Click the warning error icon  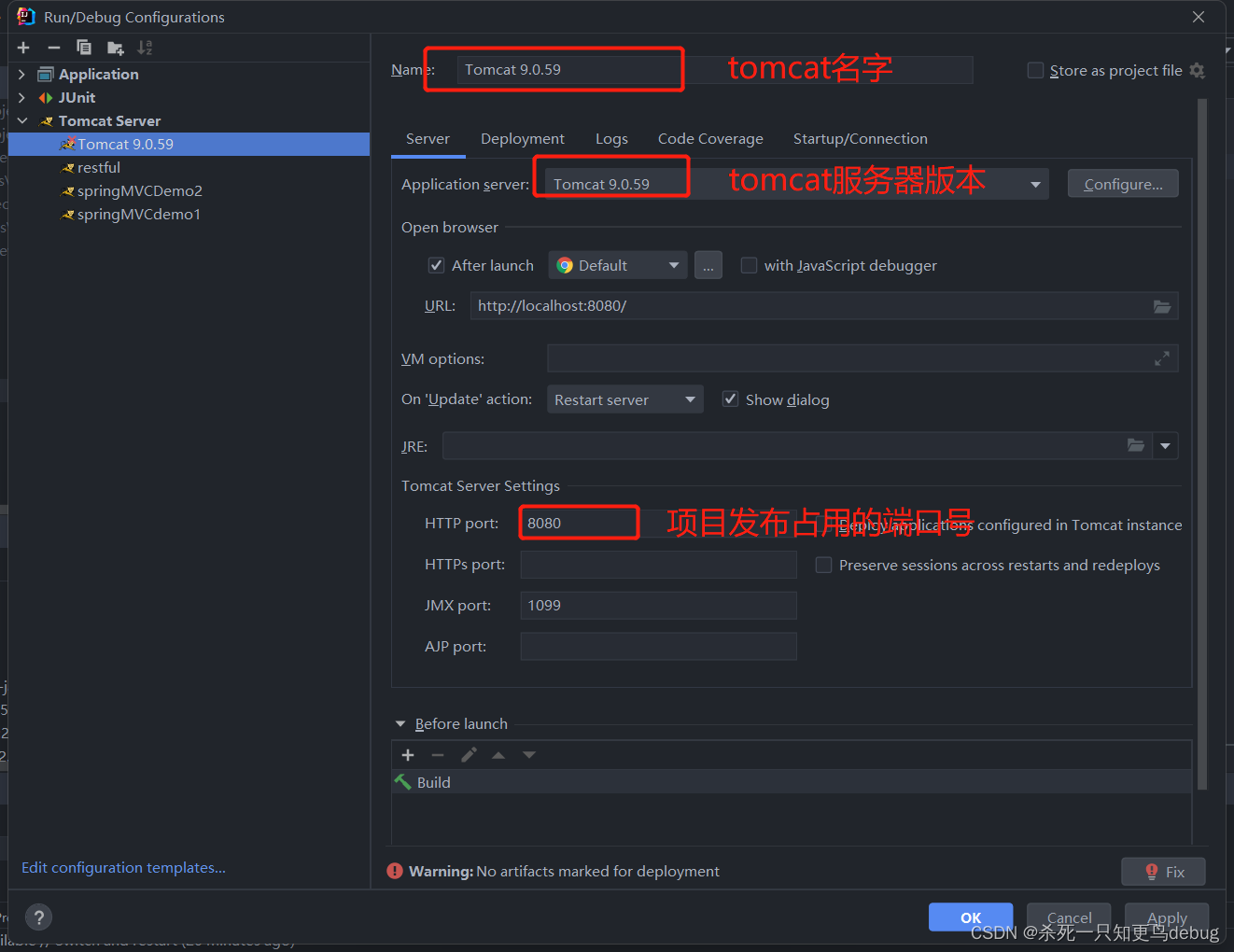(395, 872)
